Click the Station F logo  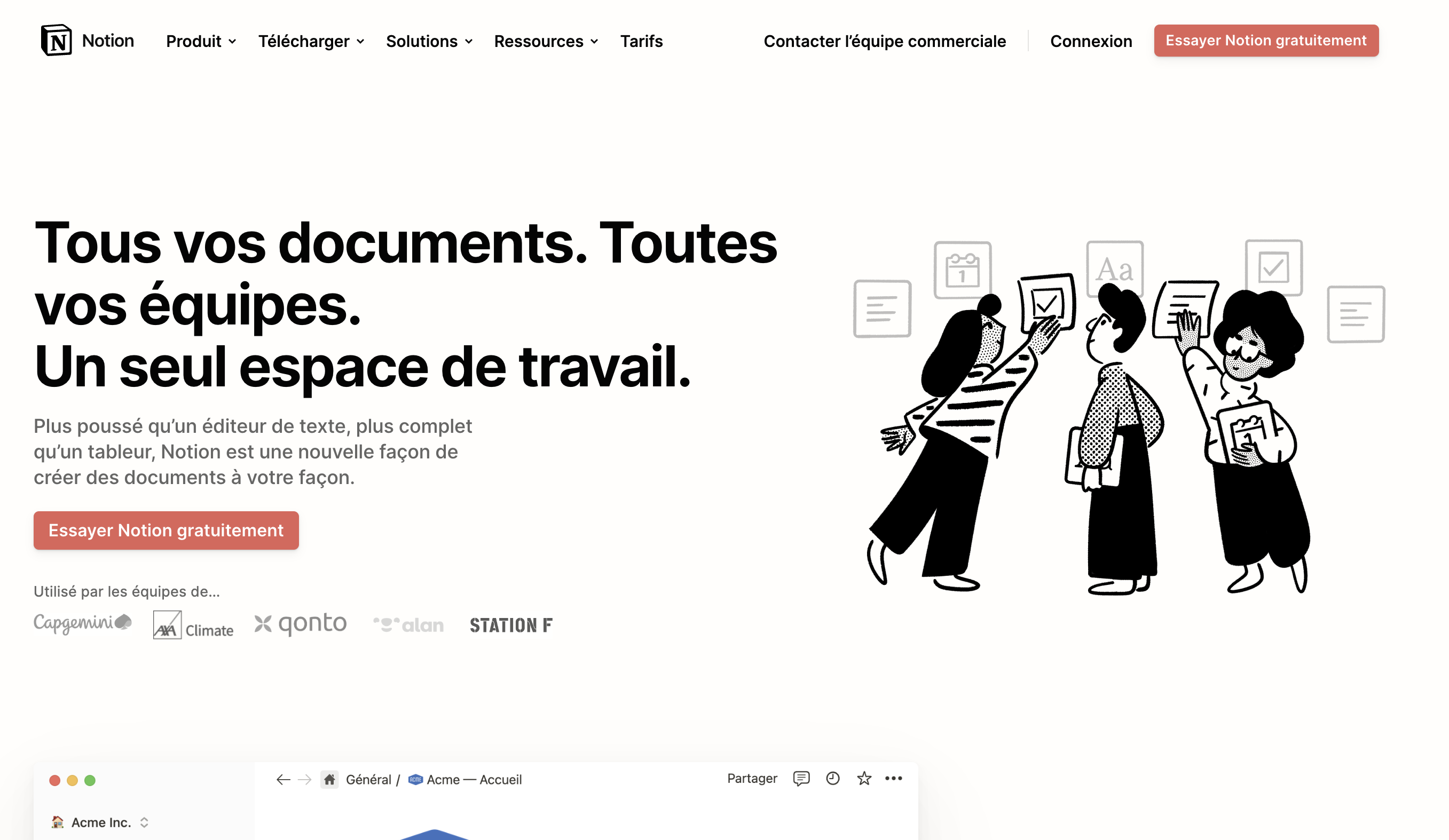tap(510, 625)
